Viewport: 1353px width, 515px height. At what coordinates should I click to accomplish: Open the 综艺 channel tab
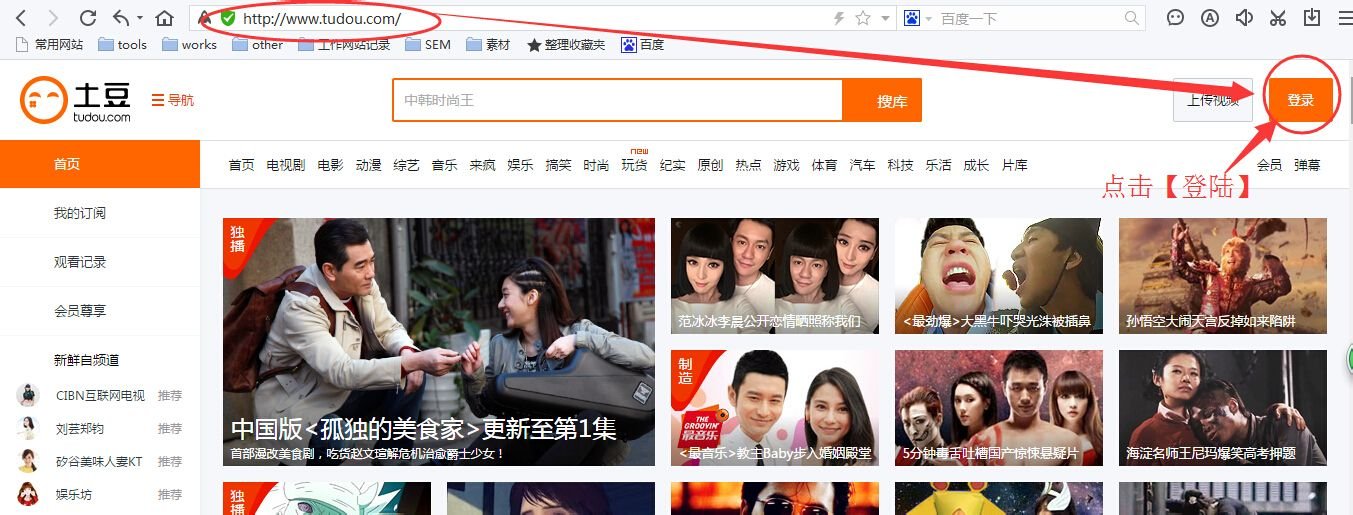click(x=406, y=165)
